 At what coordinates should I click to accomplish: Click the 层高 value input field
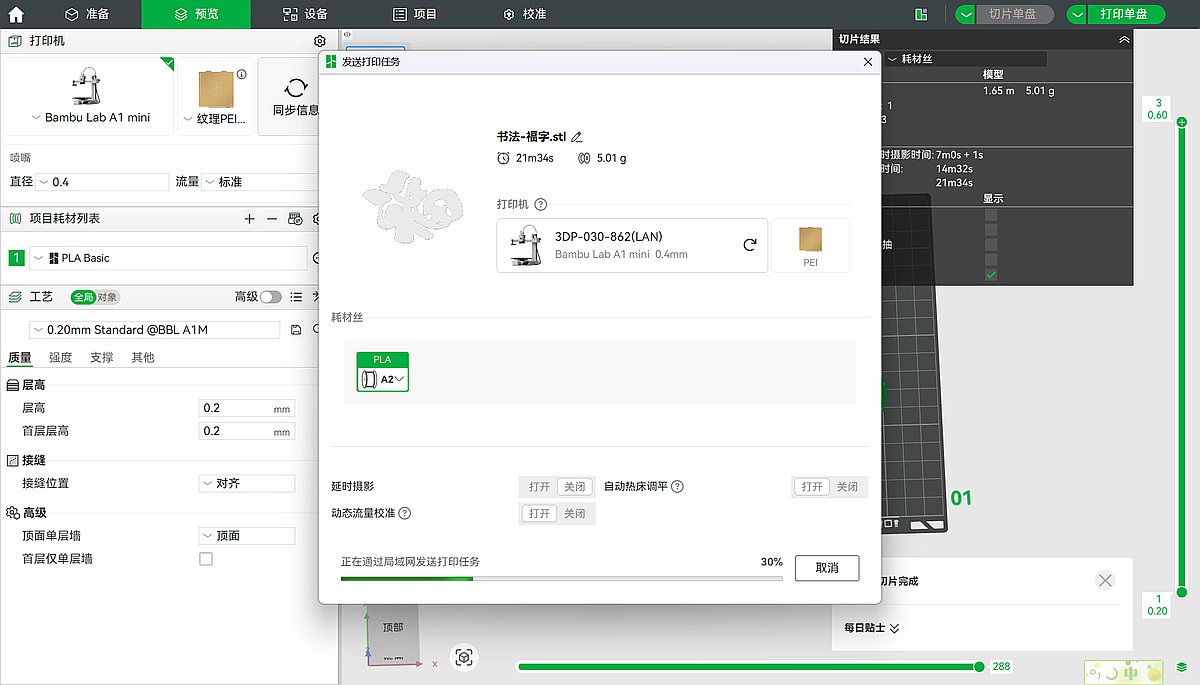(246, 408)
